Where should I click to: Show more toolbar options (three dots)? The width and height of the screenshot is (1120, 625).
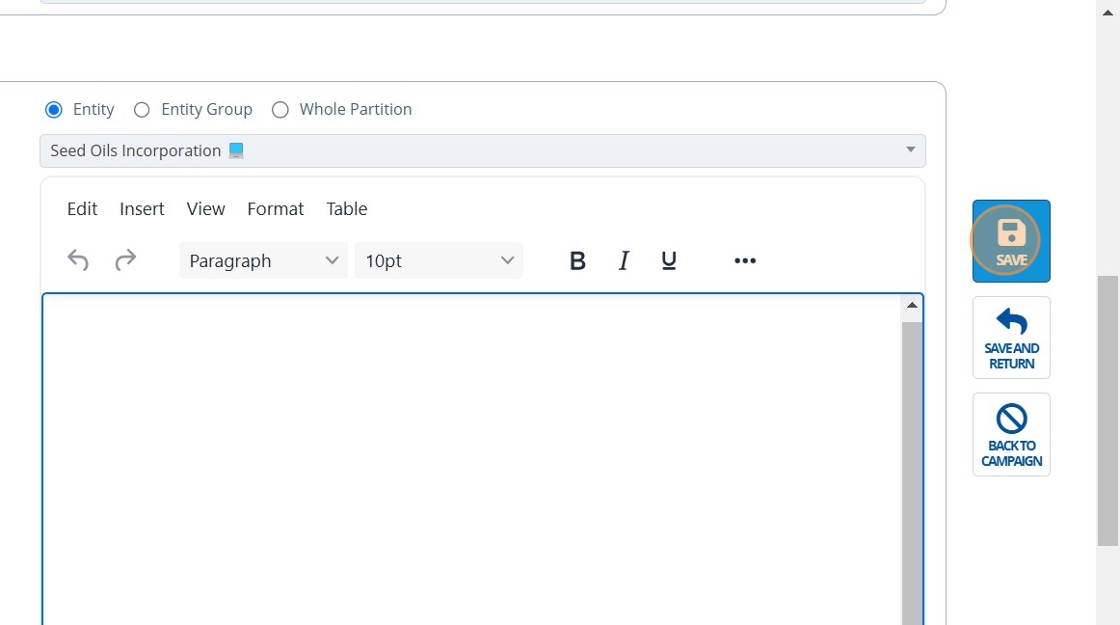click(745, 261)
